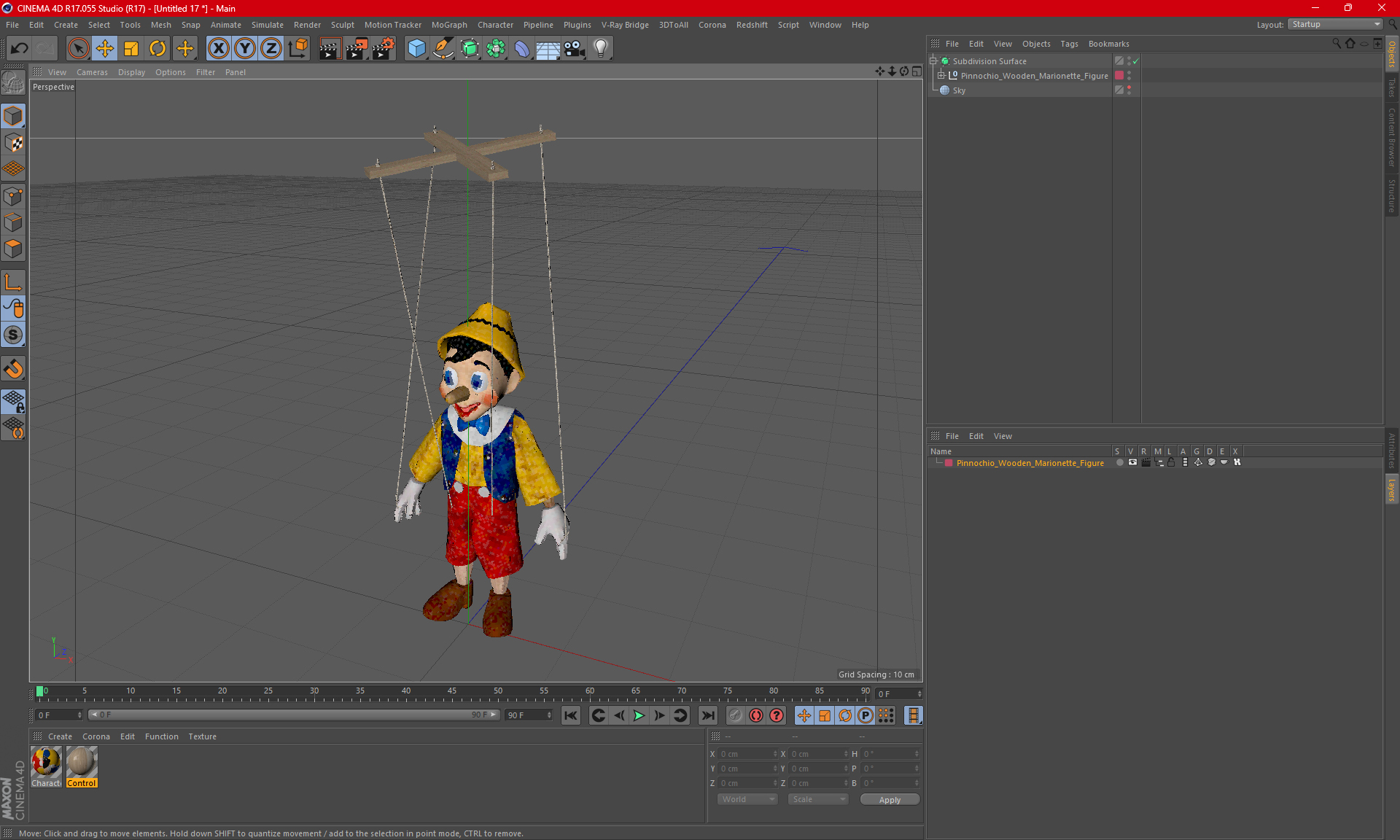Click the Floor environment icon

[548, 49]
